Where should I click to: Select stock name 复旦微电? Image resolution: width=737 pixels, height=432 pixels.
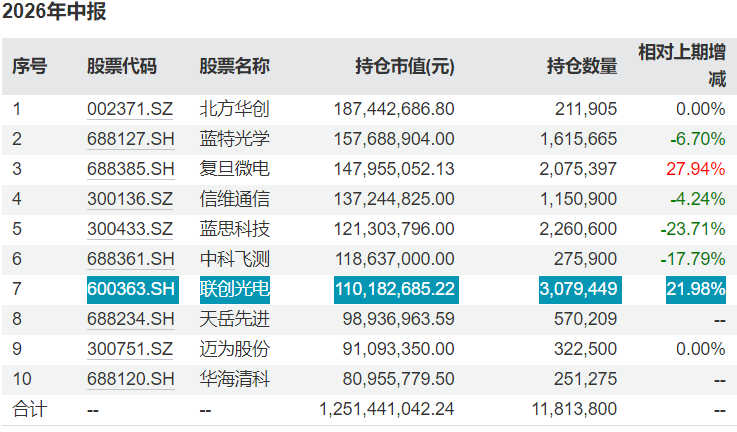click(x=235, y=169)
